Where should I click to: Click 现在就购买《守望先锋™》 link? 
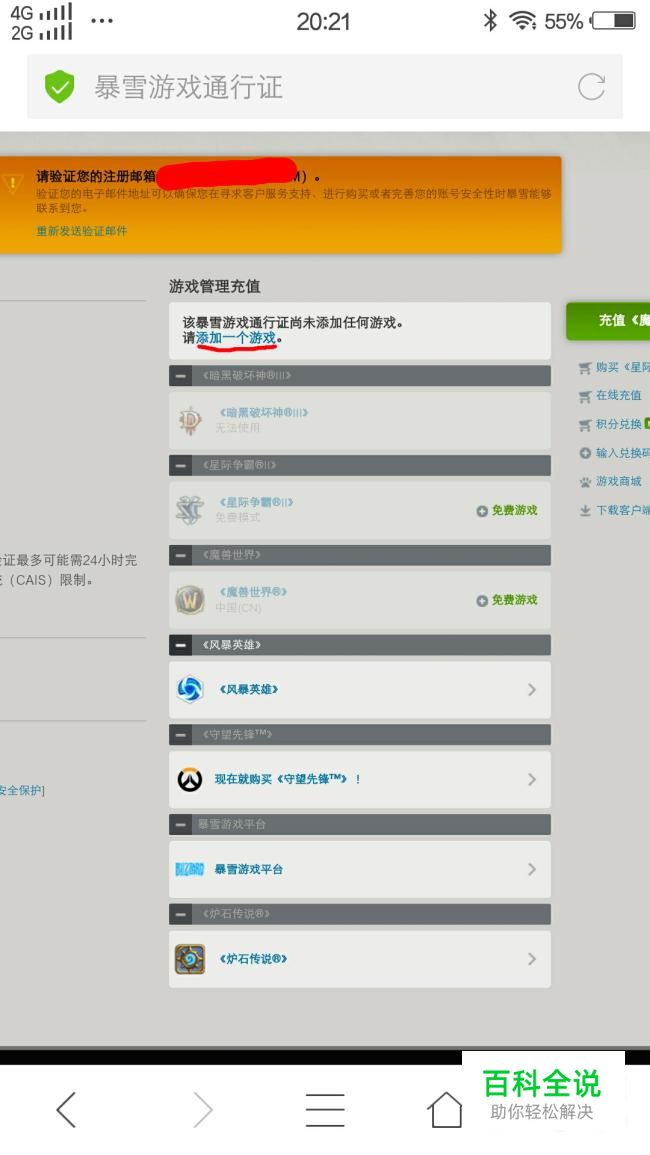(287, 779)
